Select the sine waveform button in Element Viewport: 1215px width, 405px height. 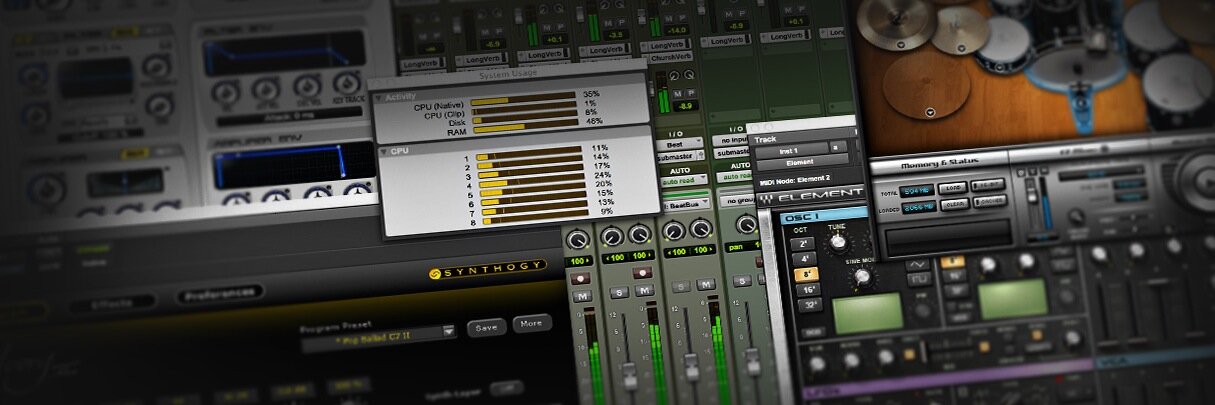click(x=916, y=264)
